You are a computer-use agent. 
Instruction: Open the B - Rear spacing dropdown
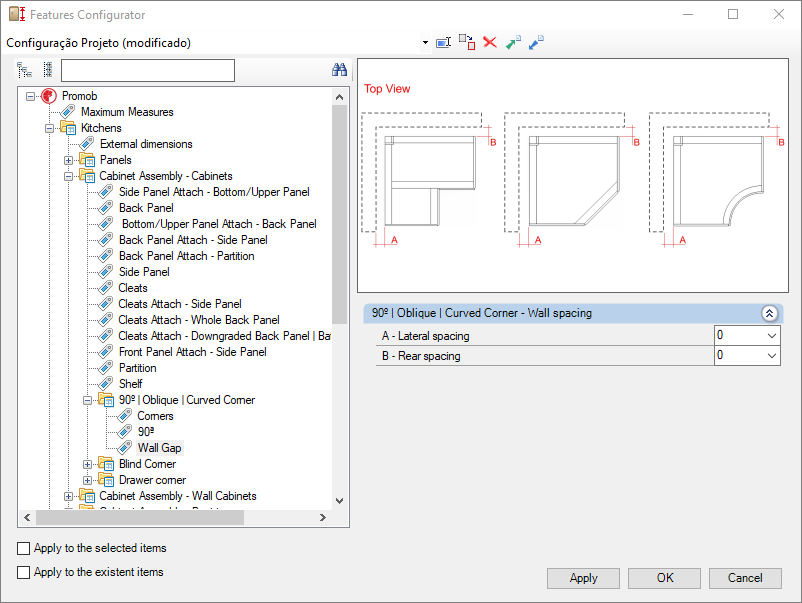(772, 355)
